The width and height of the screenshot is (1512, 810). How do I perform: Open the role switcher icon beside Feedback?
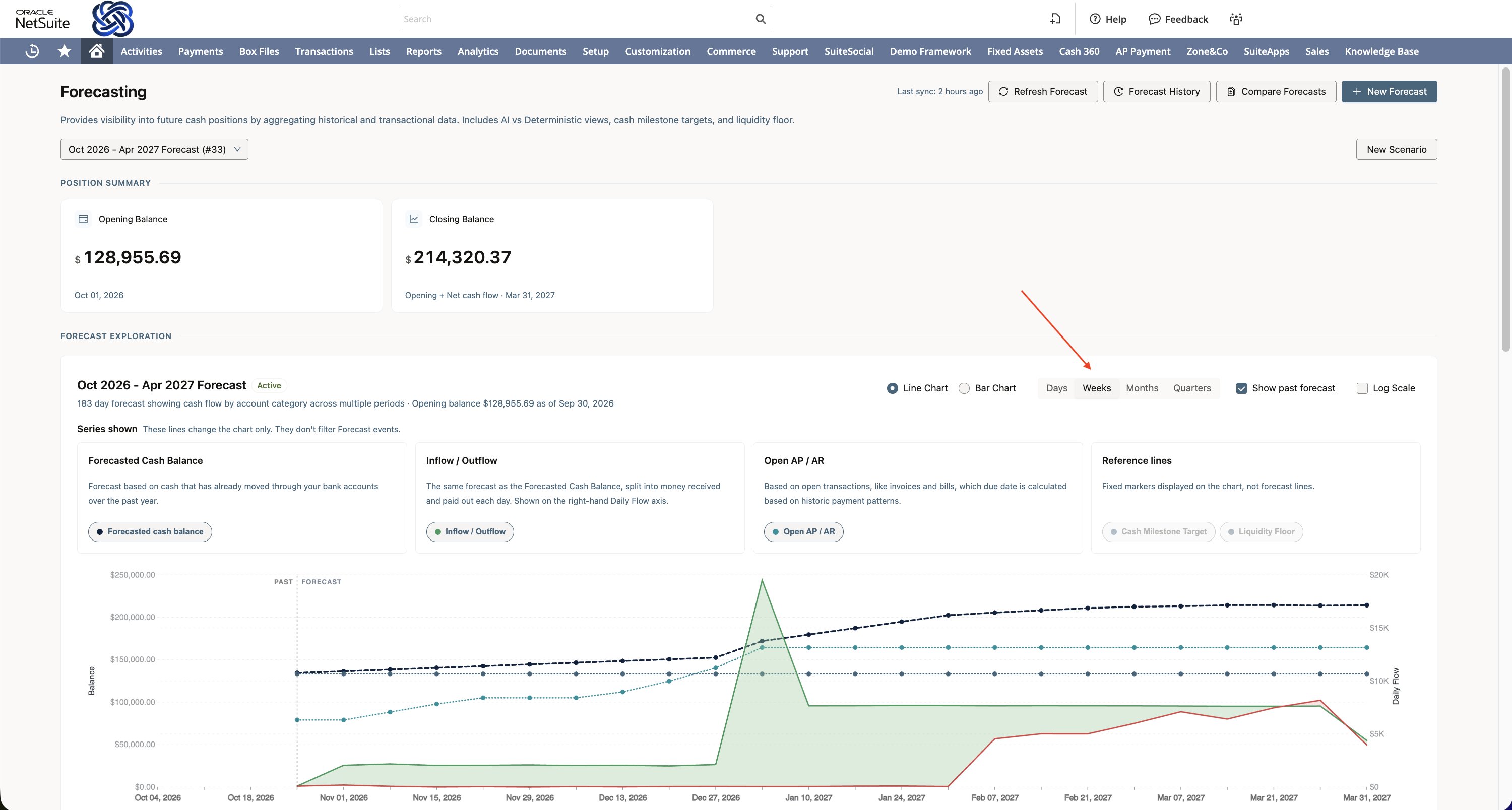(x=1236, y=19)
